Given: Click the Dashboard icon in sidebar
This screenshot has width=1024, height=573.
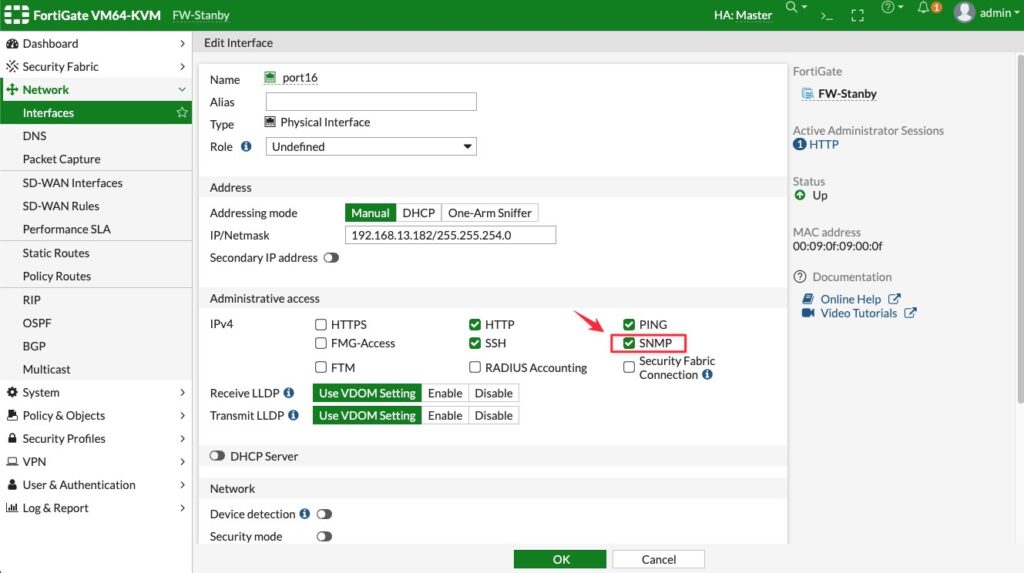Looking at the screenshot, I should [x=12, y=44].
